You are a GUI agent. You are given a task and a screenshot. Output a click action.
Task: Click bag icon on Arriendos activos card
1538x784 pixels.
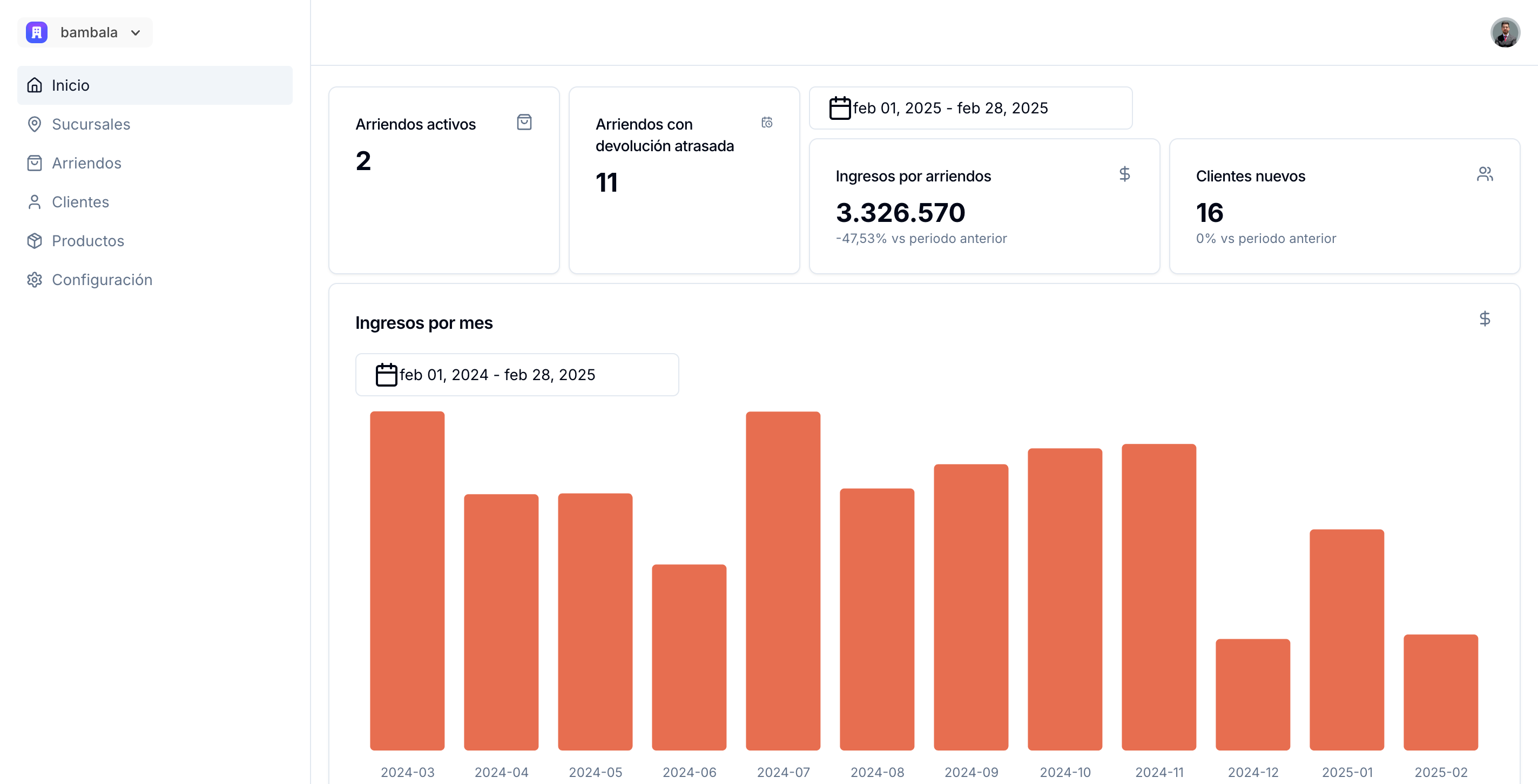[x=524, y=123]
